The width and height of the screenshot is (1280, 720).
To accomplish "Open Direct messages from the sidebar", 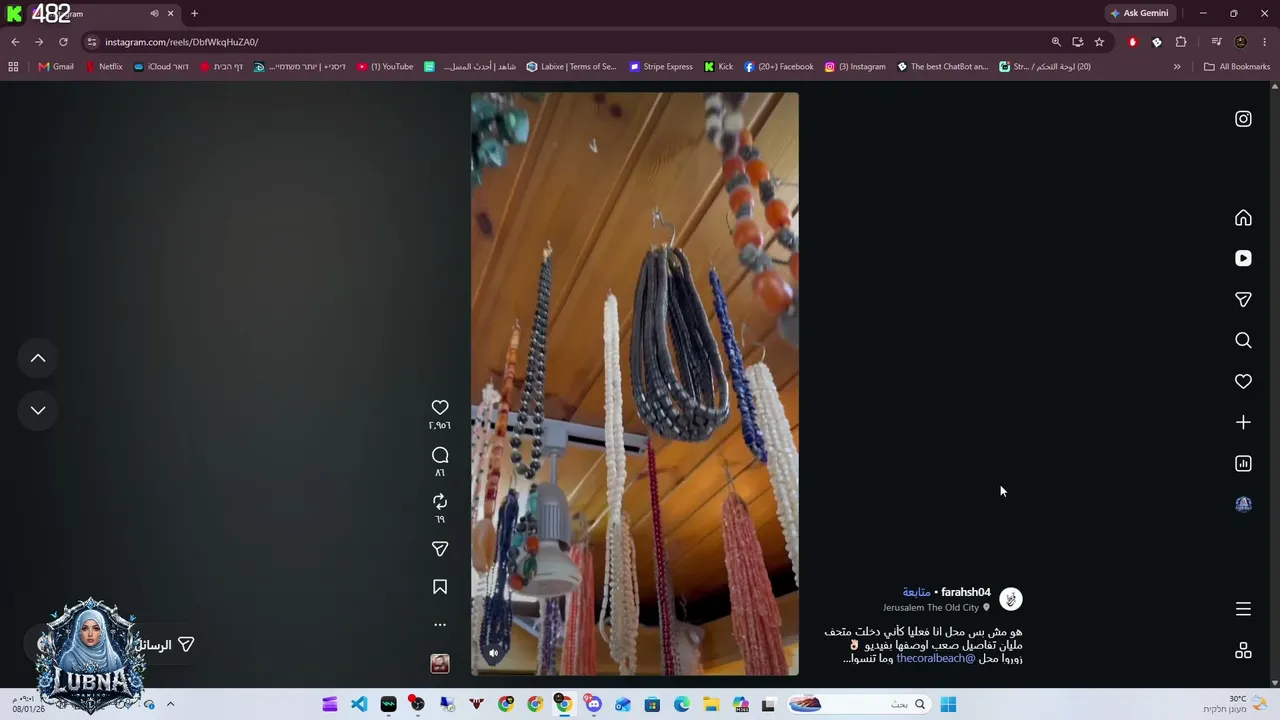I will [x=1243, y=299].
